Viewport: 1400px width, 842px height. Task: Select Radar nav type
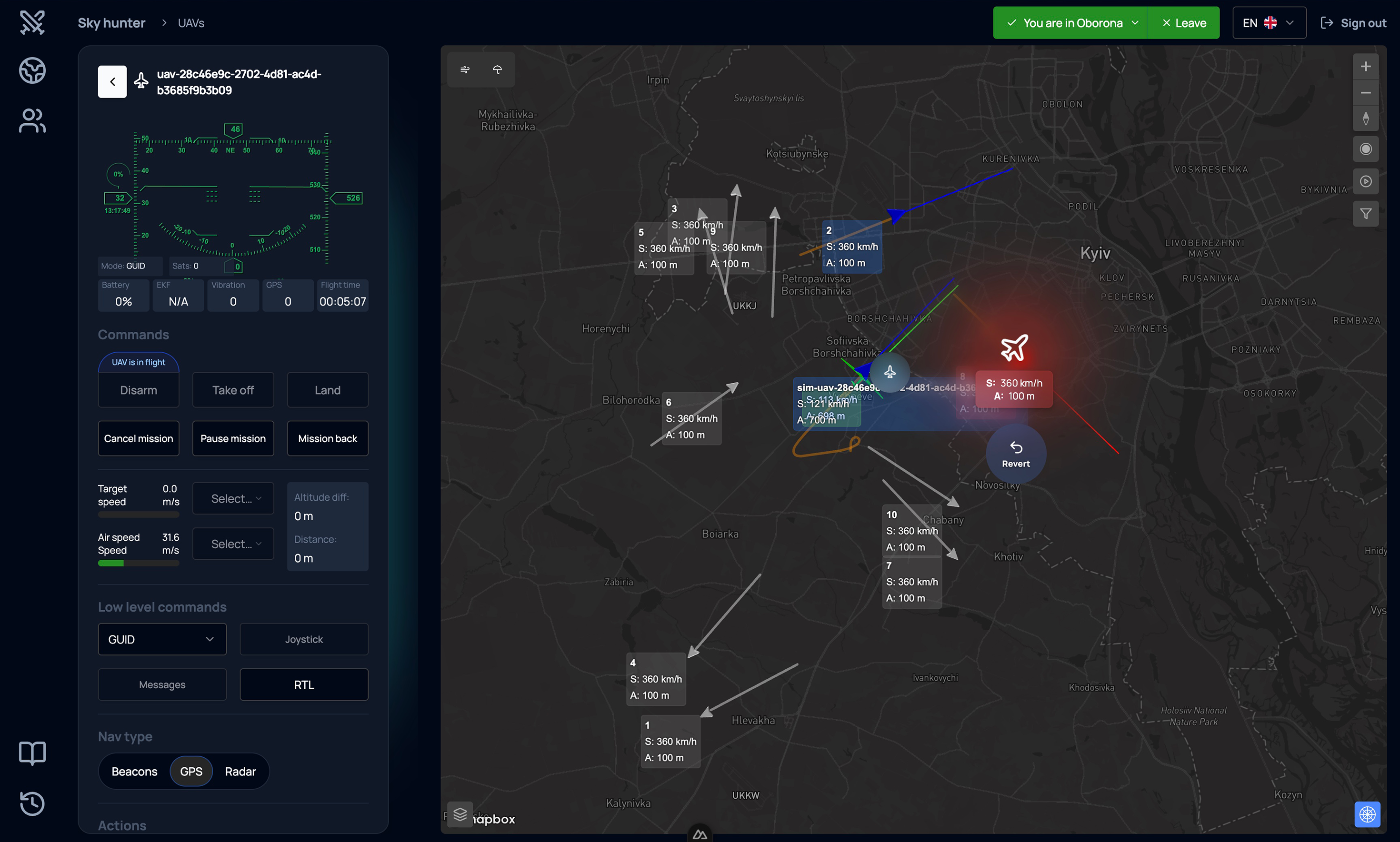[x=240, y=771]
